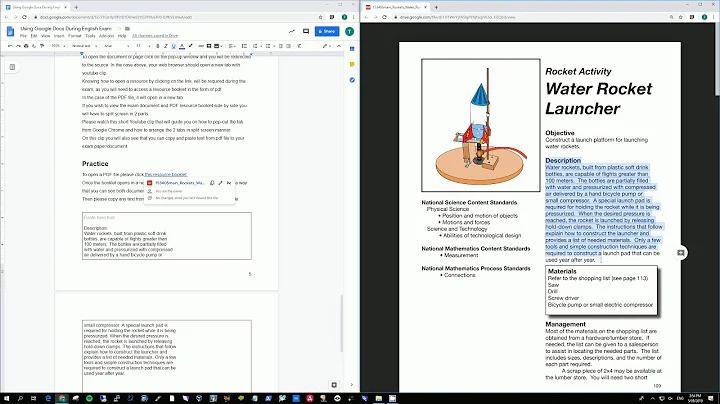Open Tasks in Docs side panel

(x=352, y=80)
